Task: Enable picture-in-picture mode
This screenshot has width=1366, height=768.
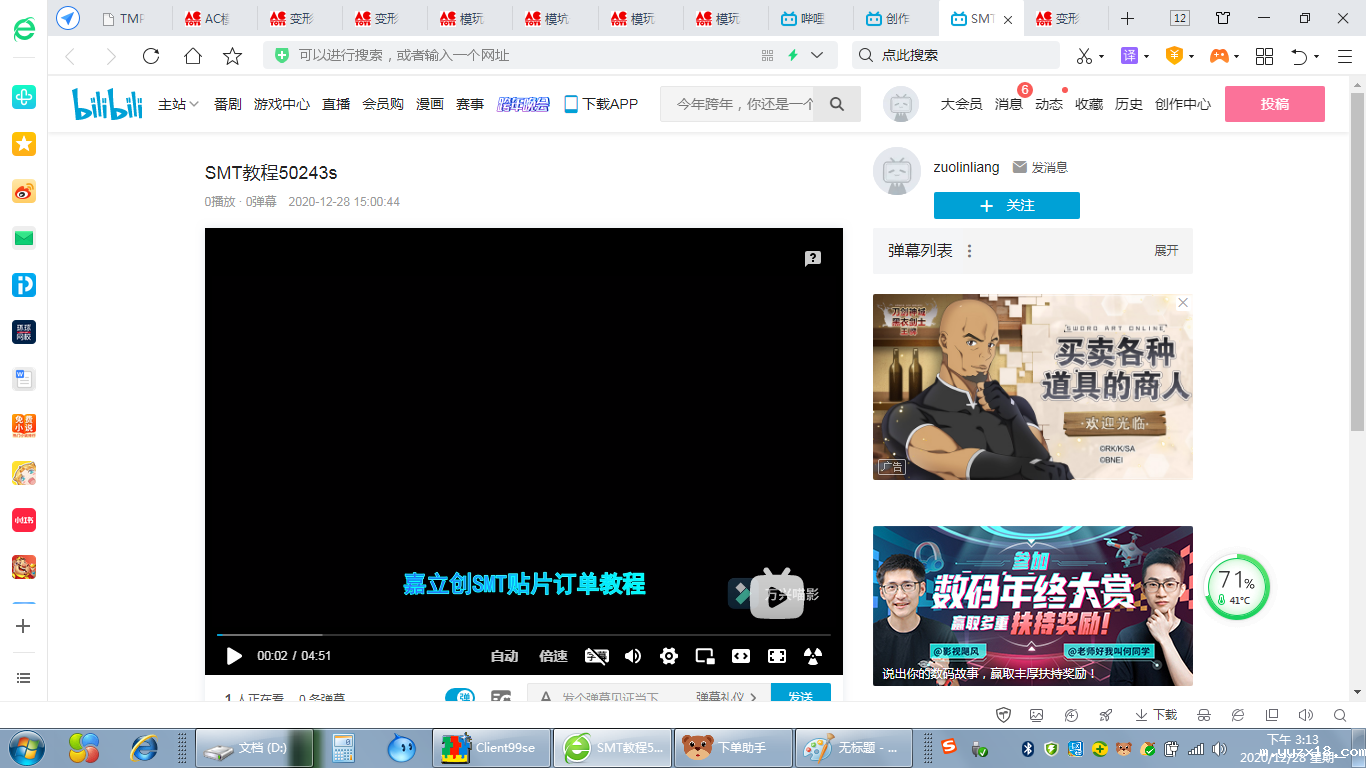Action: pyautogui.click(x=705, y=656)
